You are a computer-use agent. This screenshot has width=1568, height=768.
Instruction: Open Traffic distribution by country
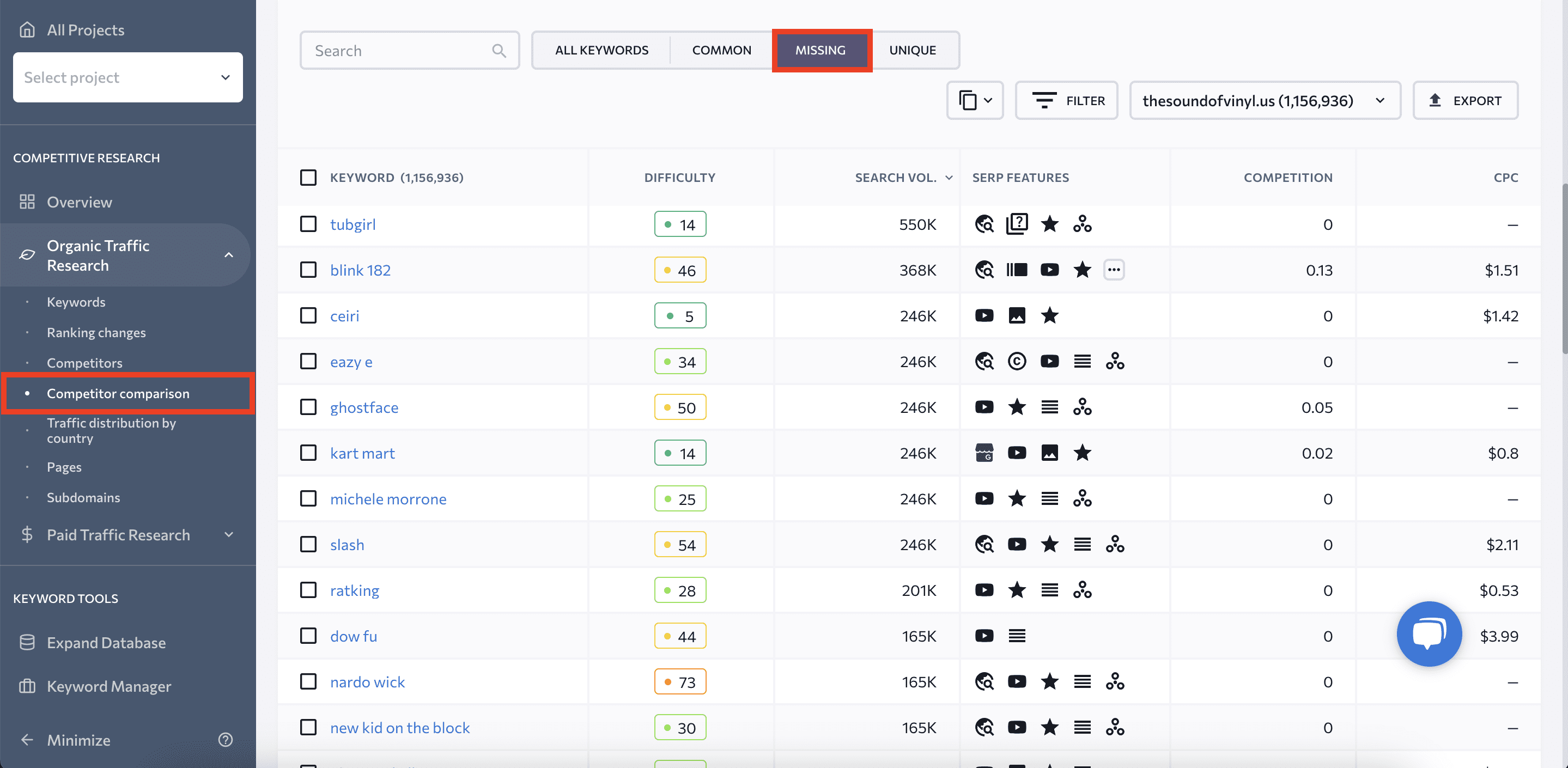coord(111,430)
